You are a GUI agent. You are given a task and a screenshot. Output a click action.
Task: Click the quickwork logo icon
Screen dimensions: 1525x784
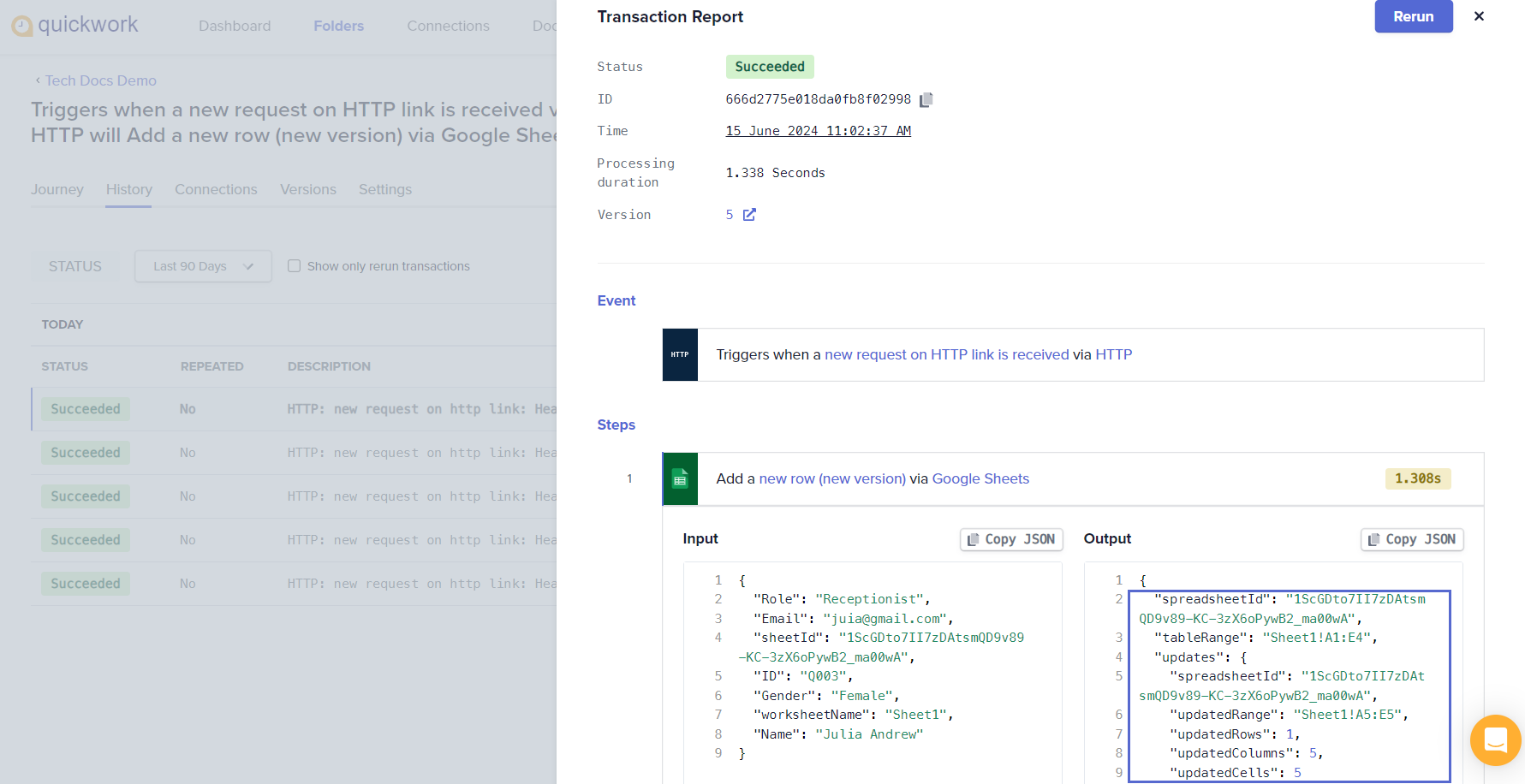click(x=21, y=26)
